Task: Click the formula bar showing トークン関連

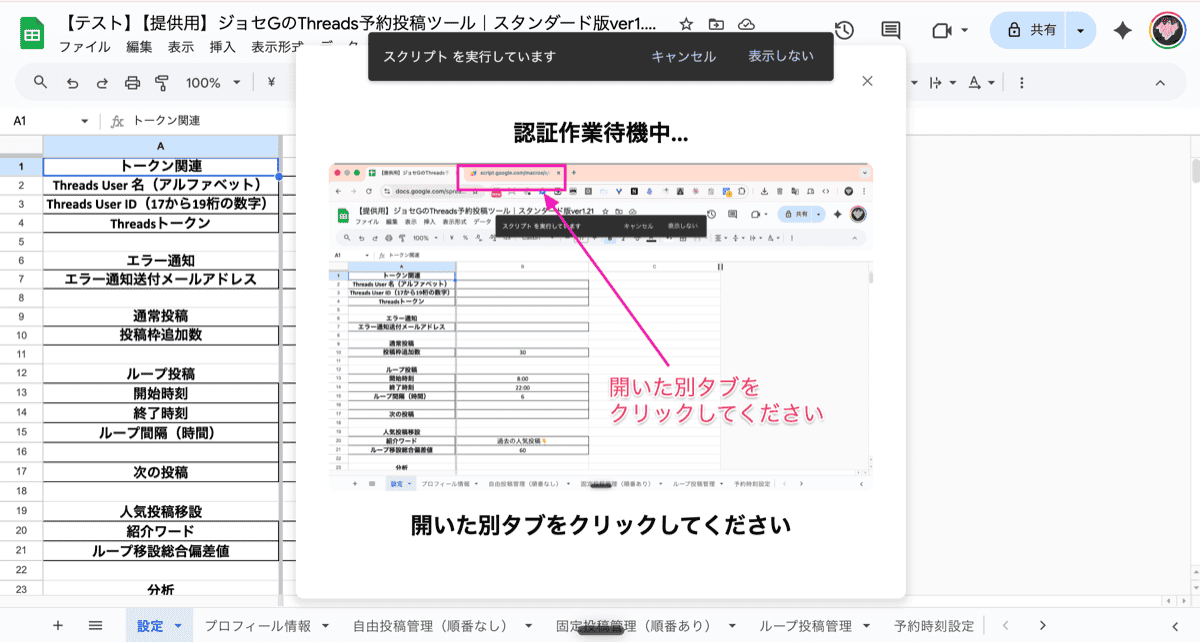Action: (167, 121)
